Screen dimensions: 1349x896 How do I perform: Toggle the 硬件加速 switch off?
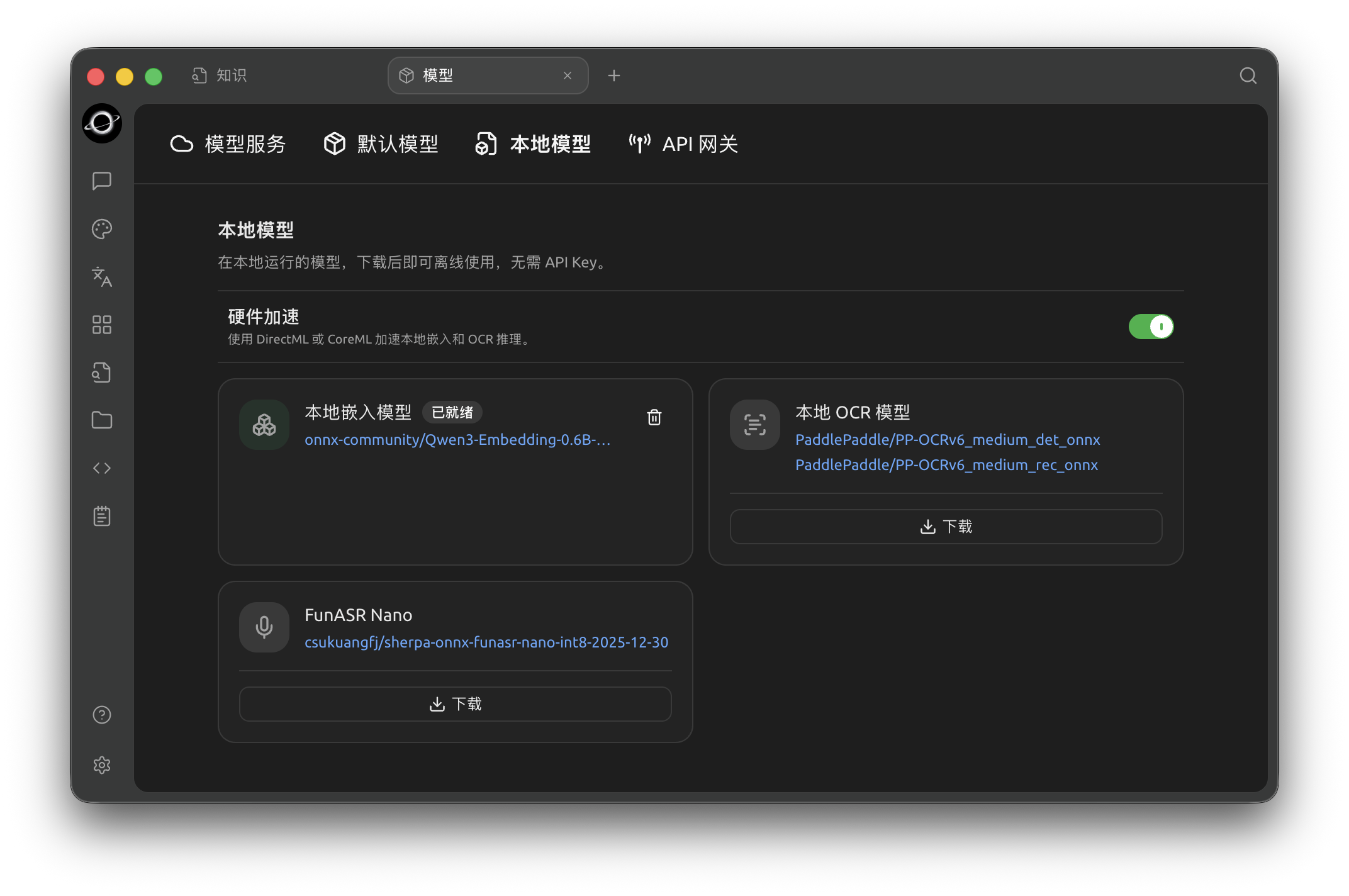pos(1151,327)
